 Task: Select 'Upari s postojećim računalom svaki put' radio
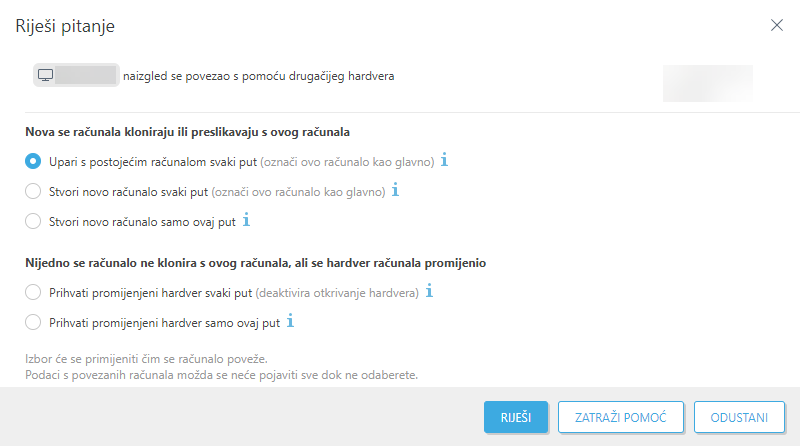[33, 161]
